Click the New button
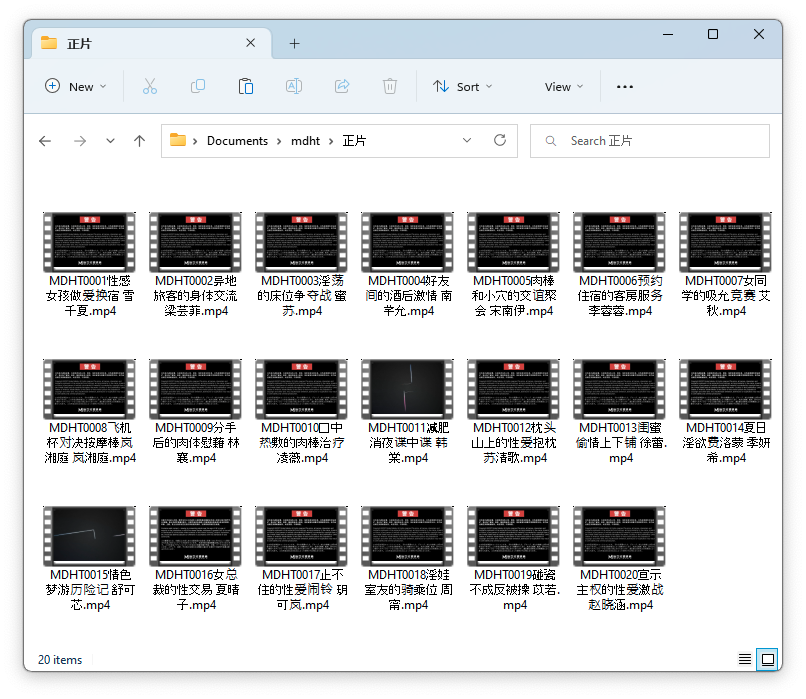The height and width of the screenshot is (699, 806). coord(76,87)
